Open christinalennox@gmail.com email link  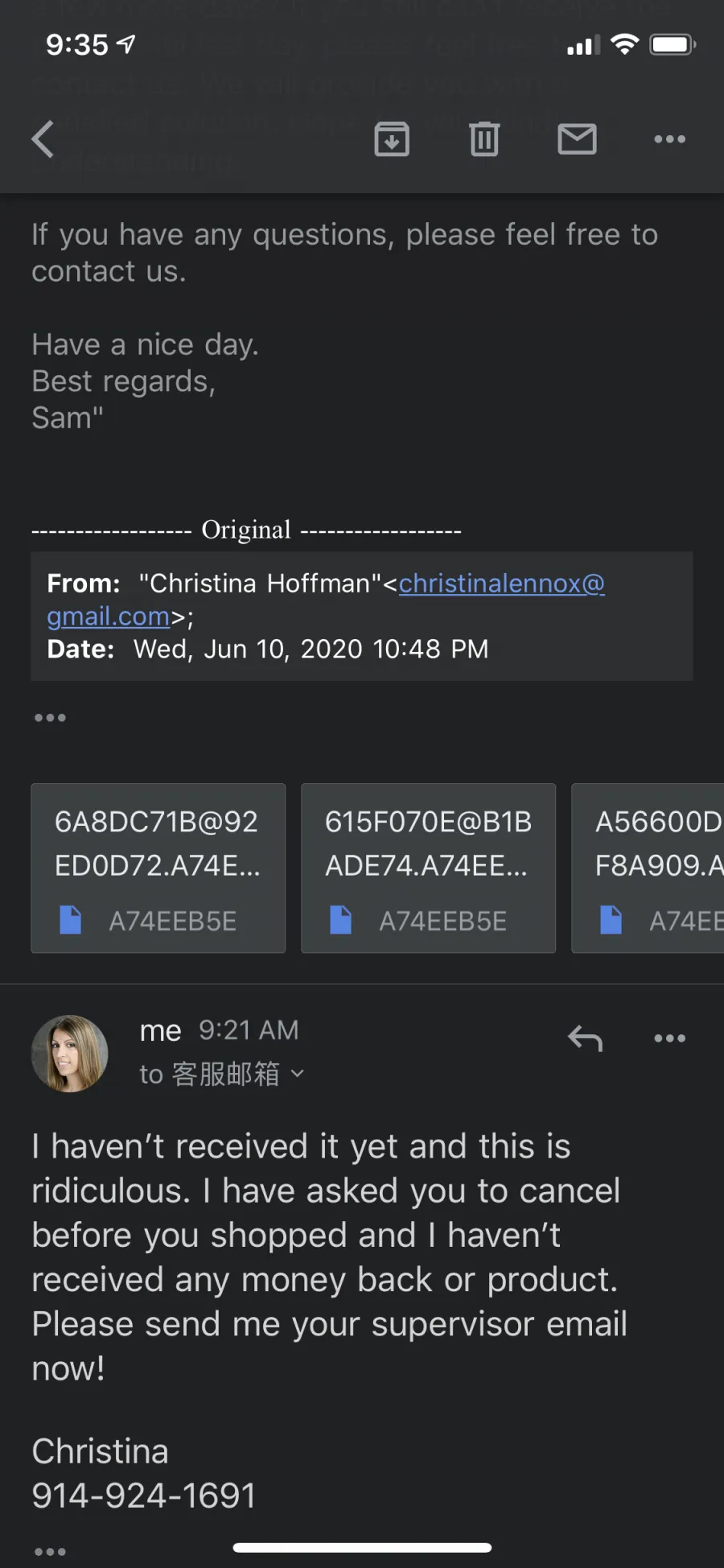pyautogui.click(x=326, y=600)
